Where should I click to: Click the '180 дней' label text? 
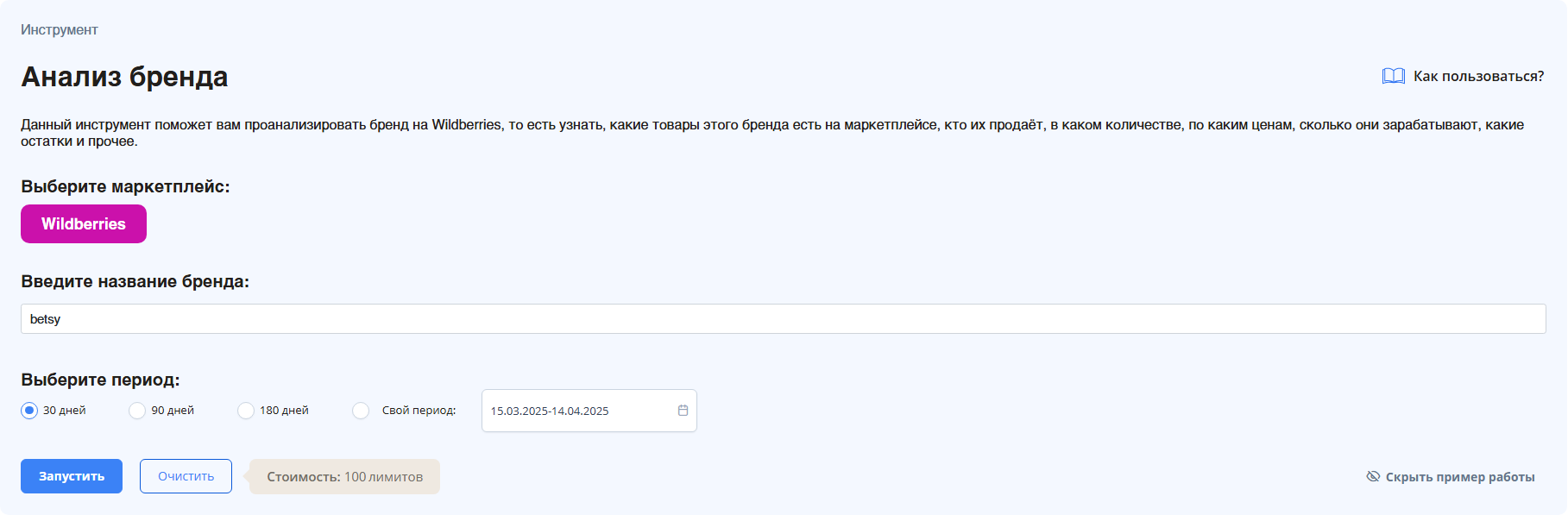coord(284,411)
